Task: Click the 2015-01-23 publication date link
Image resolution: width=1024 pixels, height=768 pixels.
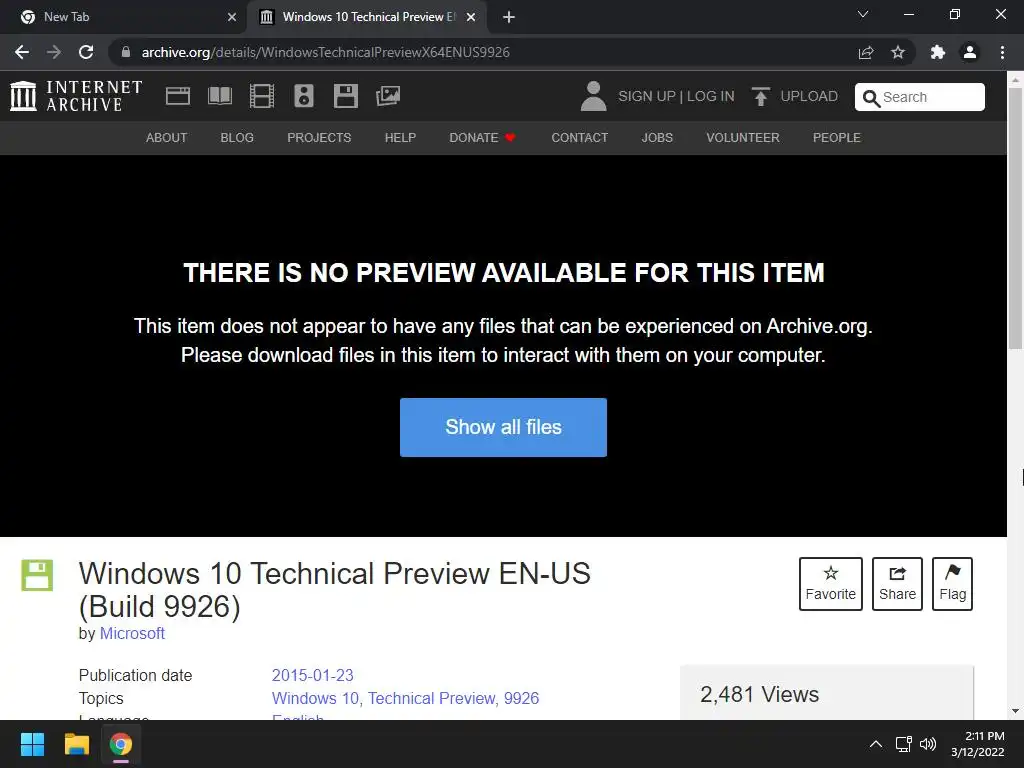Action: 312,675
